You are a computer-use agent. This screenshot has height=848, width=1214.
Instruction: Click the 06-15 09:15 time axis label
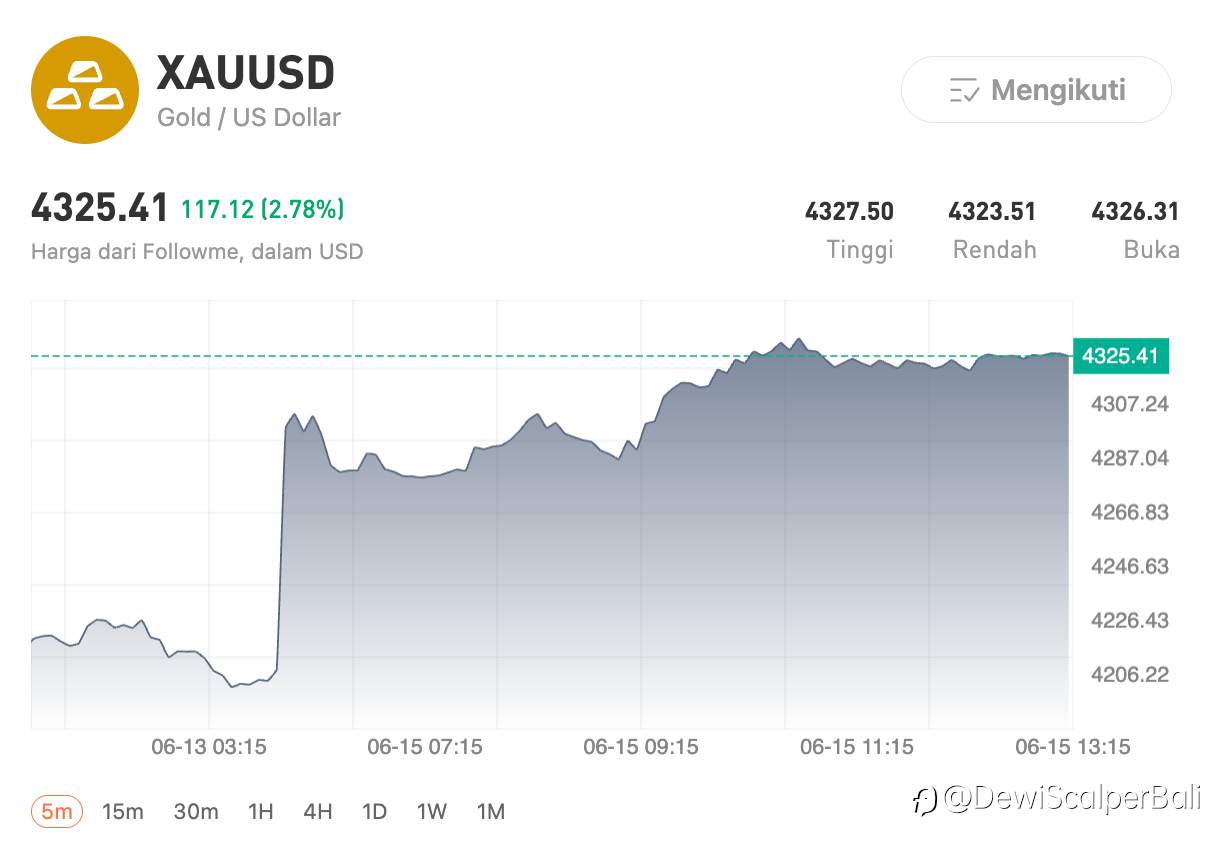click(x=641, y=747)
